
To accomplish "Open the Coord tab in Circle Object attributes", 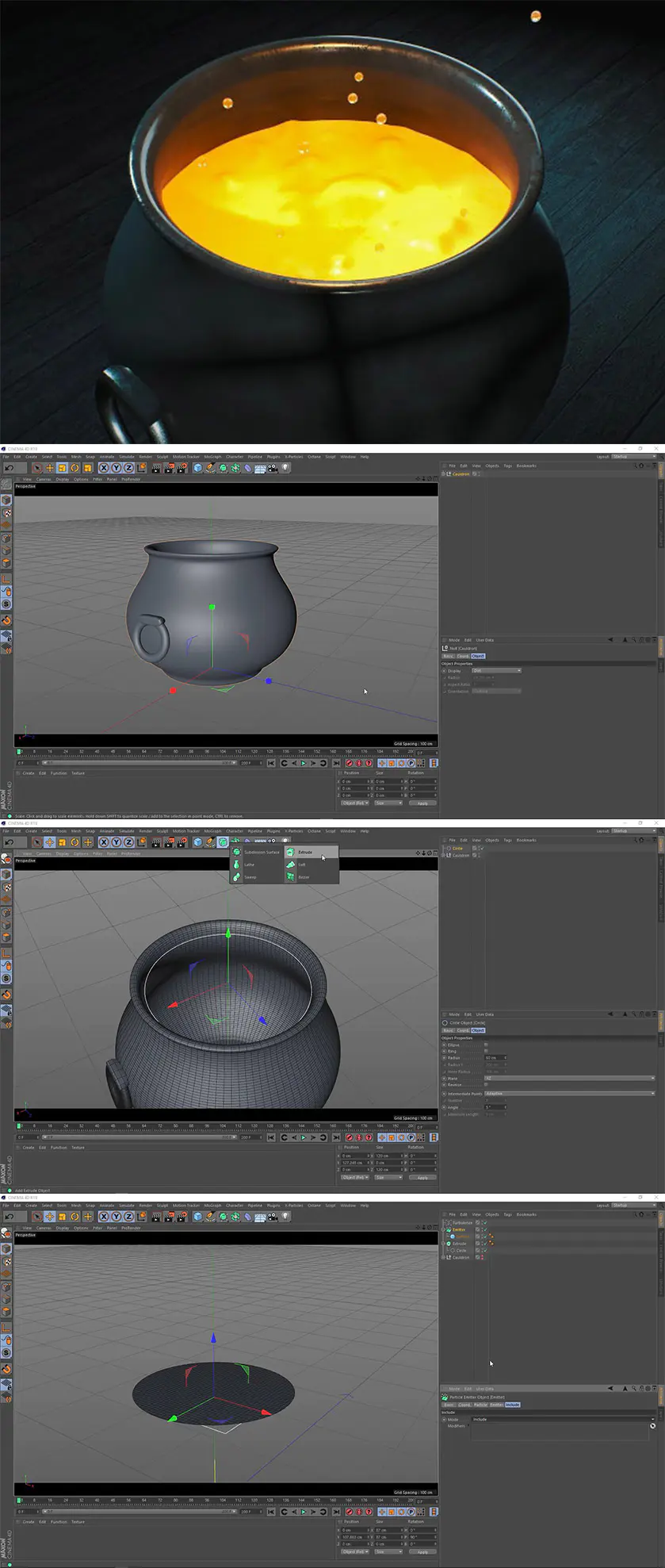I will (463, 1030).
